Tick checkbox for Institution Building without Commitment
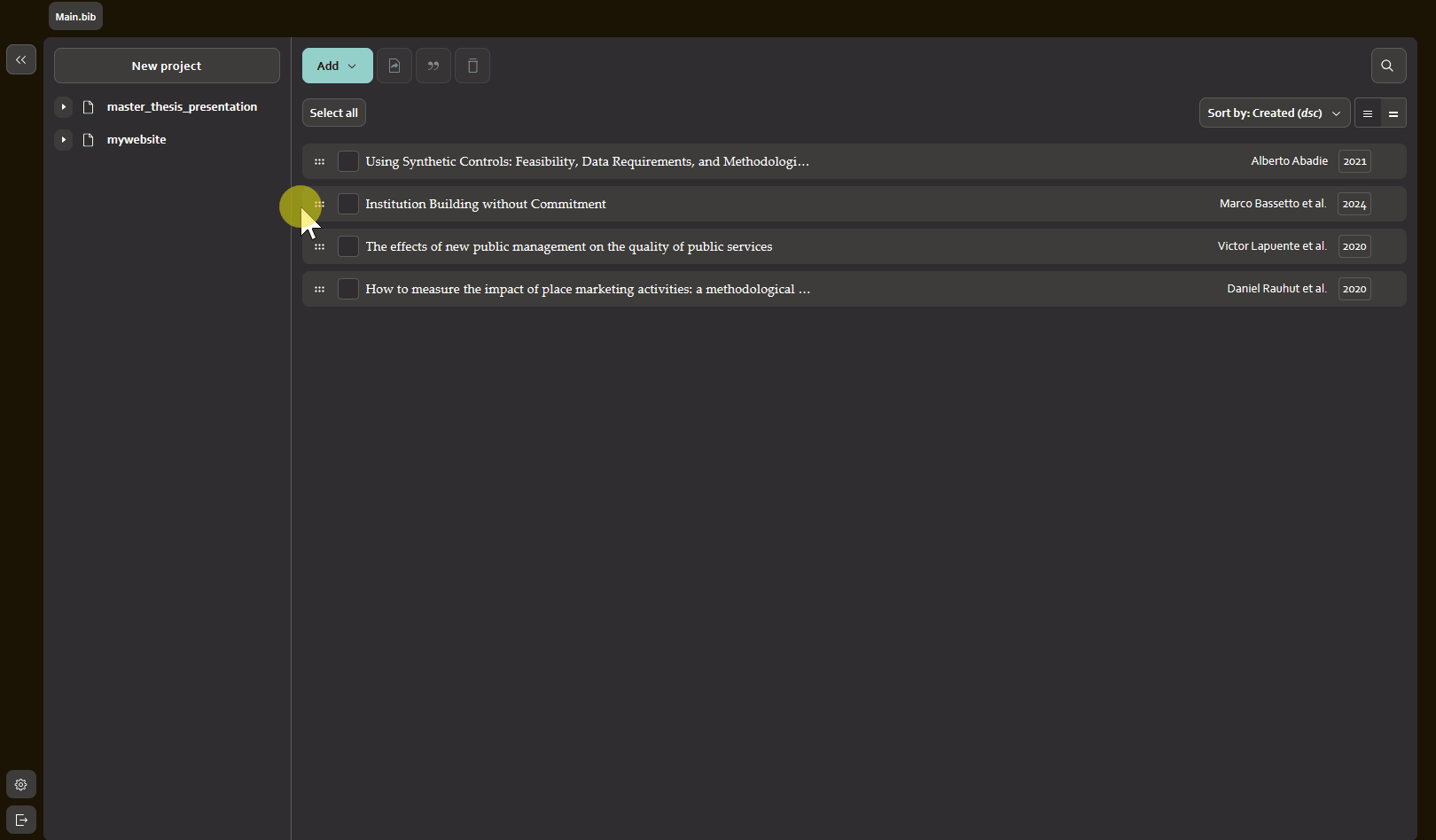The height and width of the screenshot is (840, 1436). (348, 204)
